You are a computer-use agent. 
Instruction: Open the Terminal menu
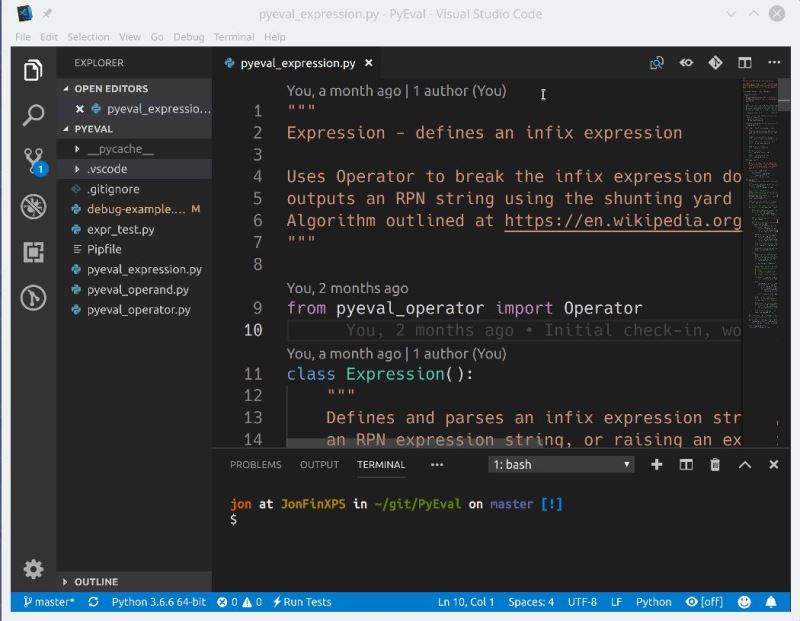[234, 36]
